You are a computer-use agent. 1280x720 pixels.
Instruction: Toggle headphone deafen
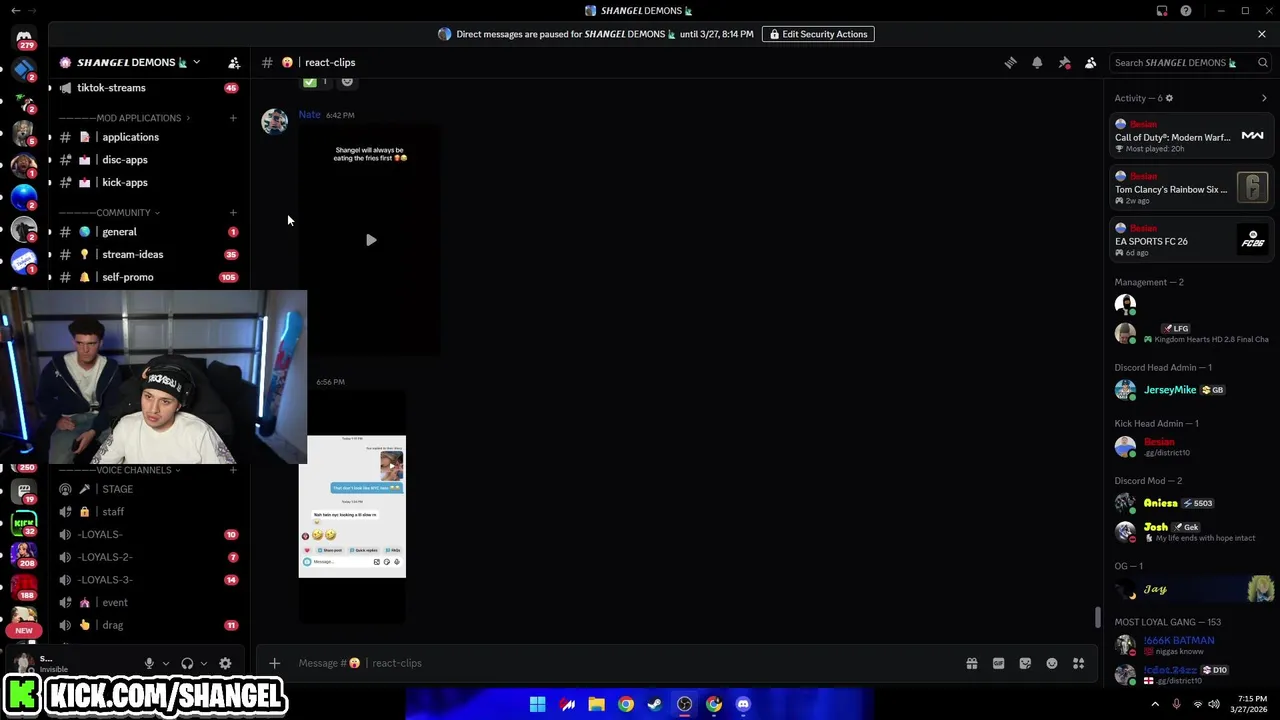point(187,663)
